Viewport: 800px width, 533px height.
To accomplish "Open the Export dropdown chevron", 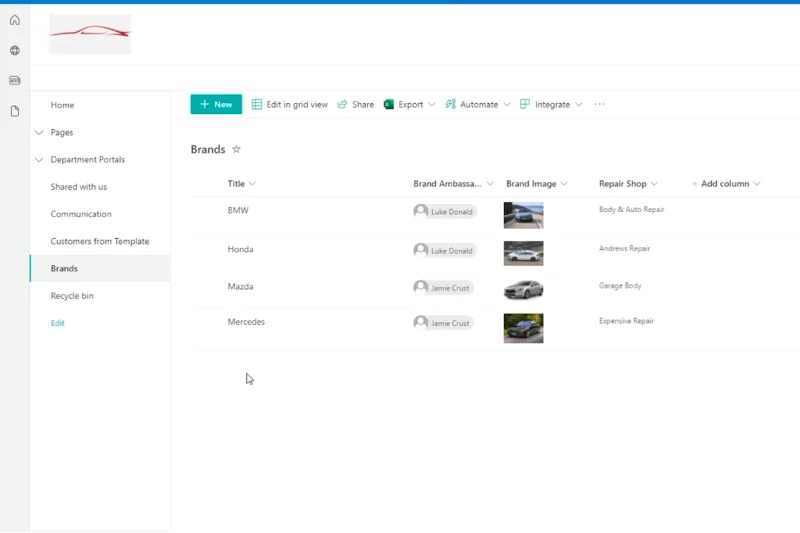I will (x=432, y=104).
